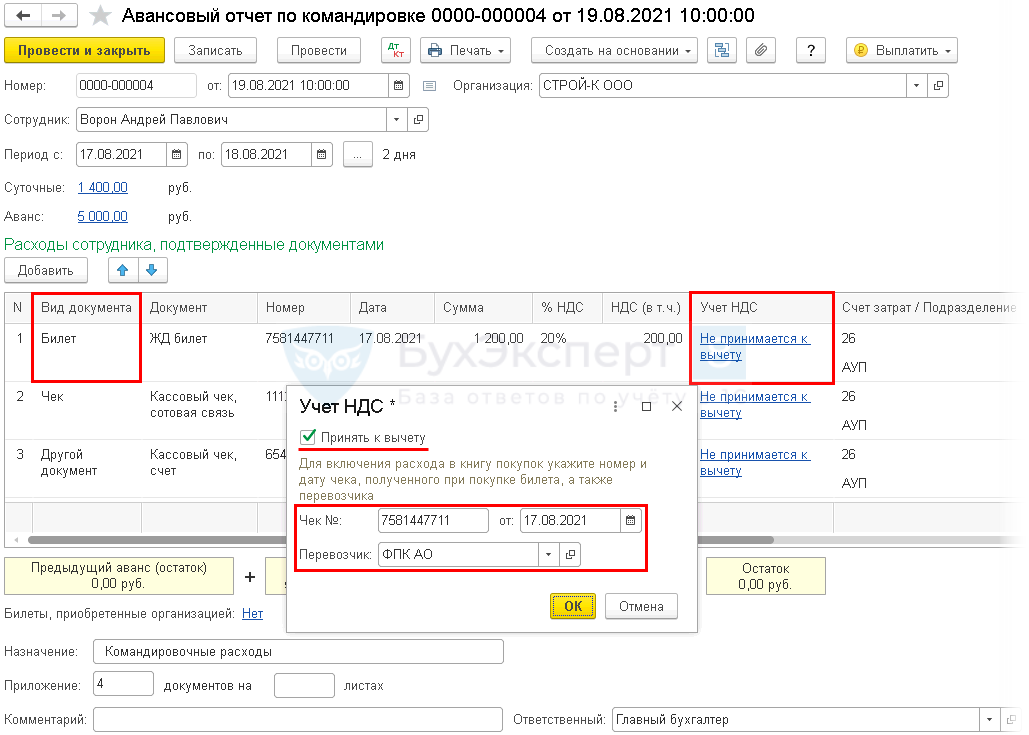The height and width of the screenshot is (735, 1029).
Task: Open calendar for check date in dialog
Action: [x=630, y=521]
